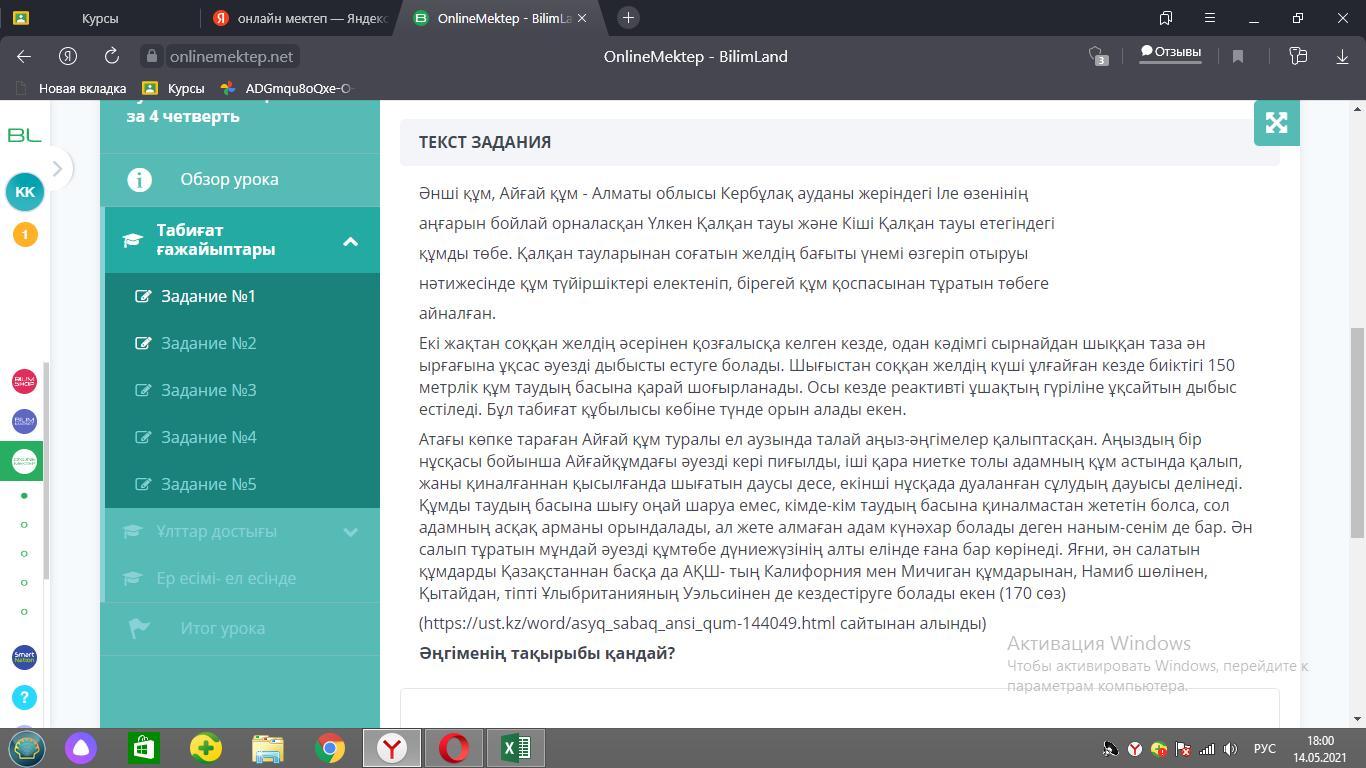Viewport: 1366px width, 768px height.
Task: Click the edit icon beside Задание №5
Action: (x=144, y=484)
